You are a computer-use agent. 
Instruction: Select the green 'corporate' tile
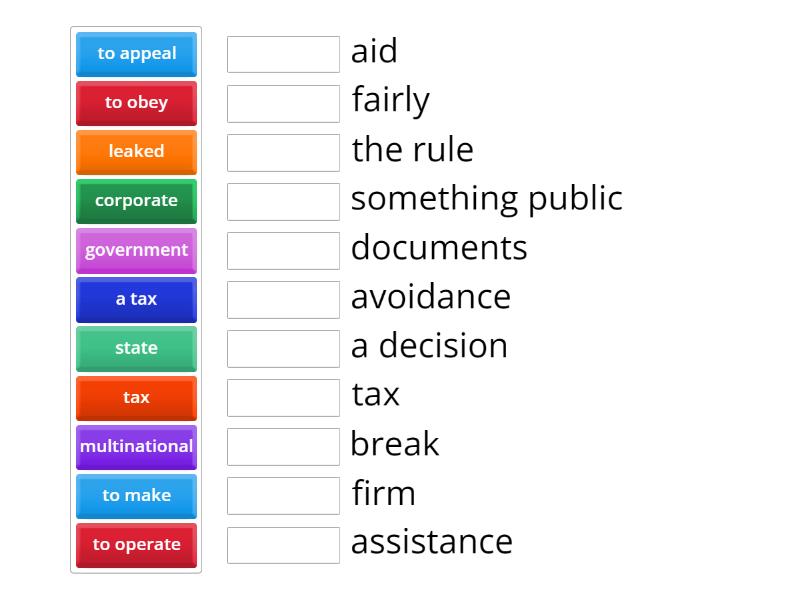[x=136, y=201]
